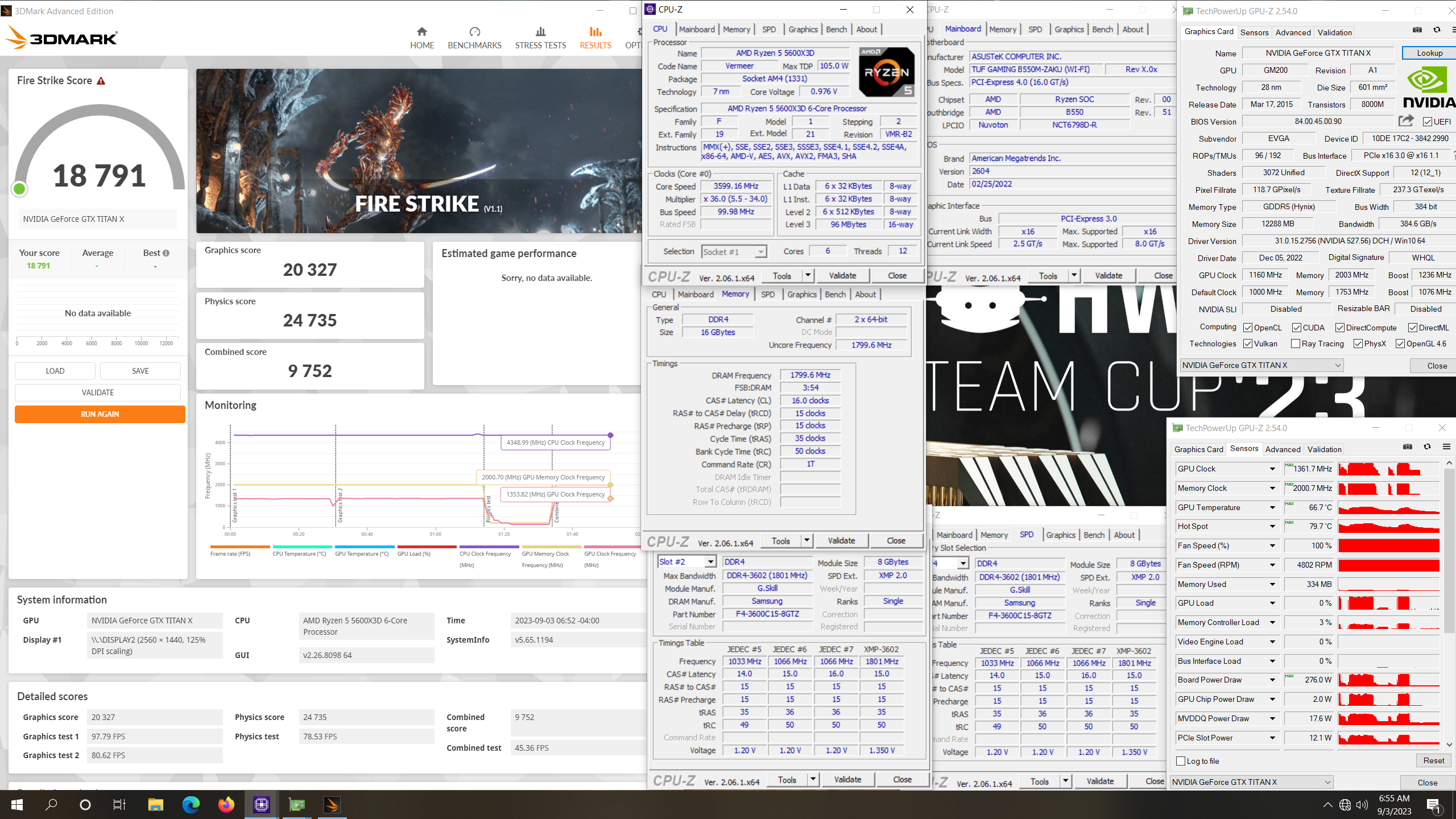Toggle Ray Tracing checkbox in GPU-Z
The height and width of the screenshot is (819, 1456).
point(1296,344)
